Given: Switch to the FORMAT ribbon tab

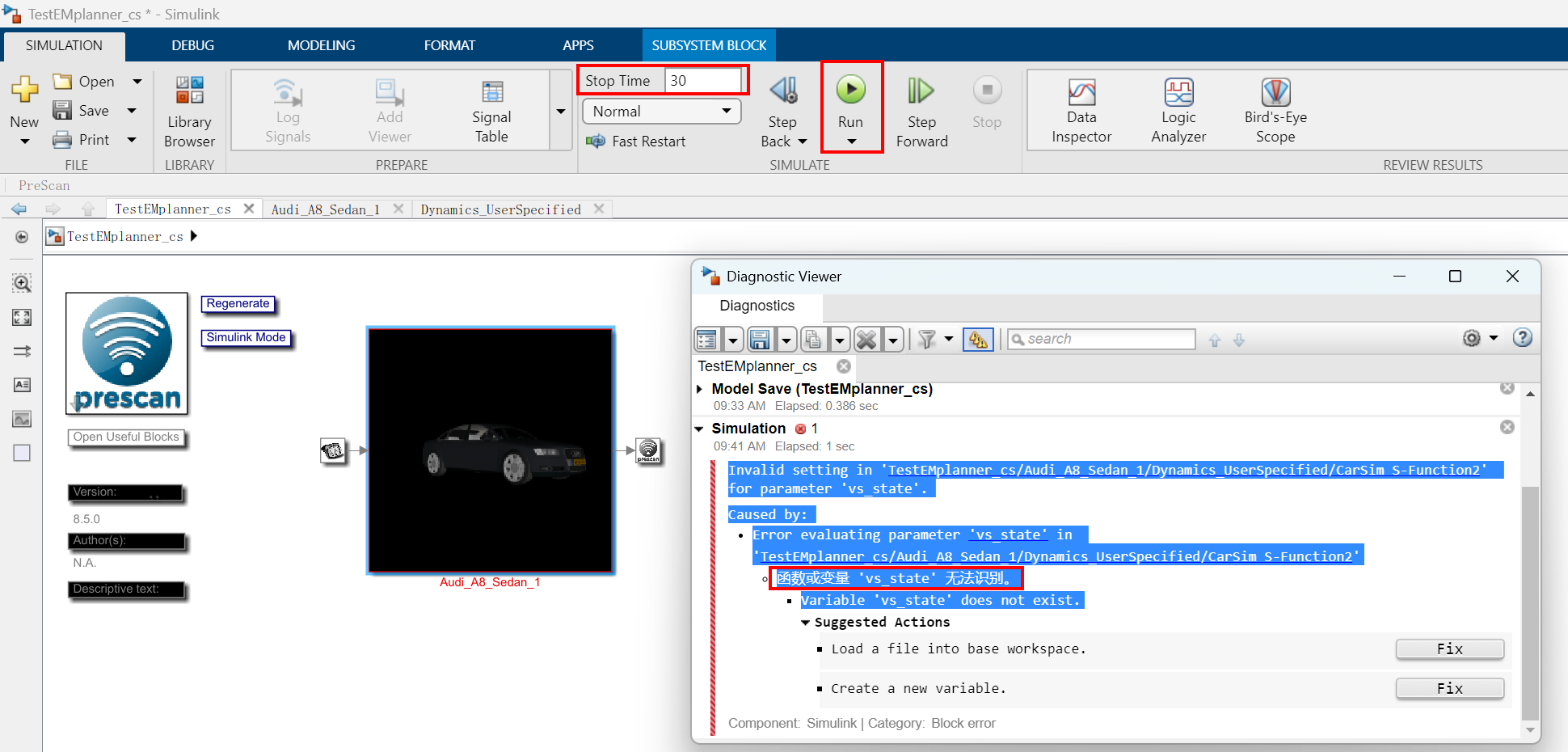Looking at the screenshot, I should coord(449,45).
